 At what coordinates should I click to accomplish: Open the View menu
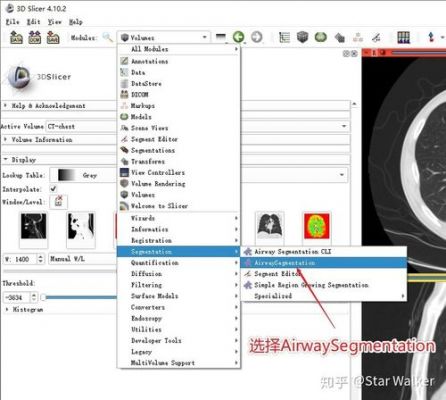coord(54,22)
